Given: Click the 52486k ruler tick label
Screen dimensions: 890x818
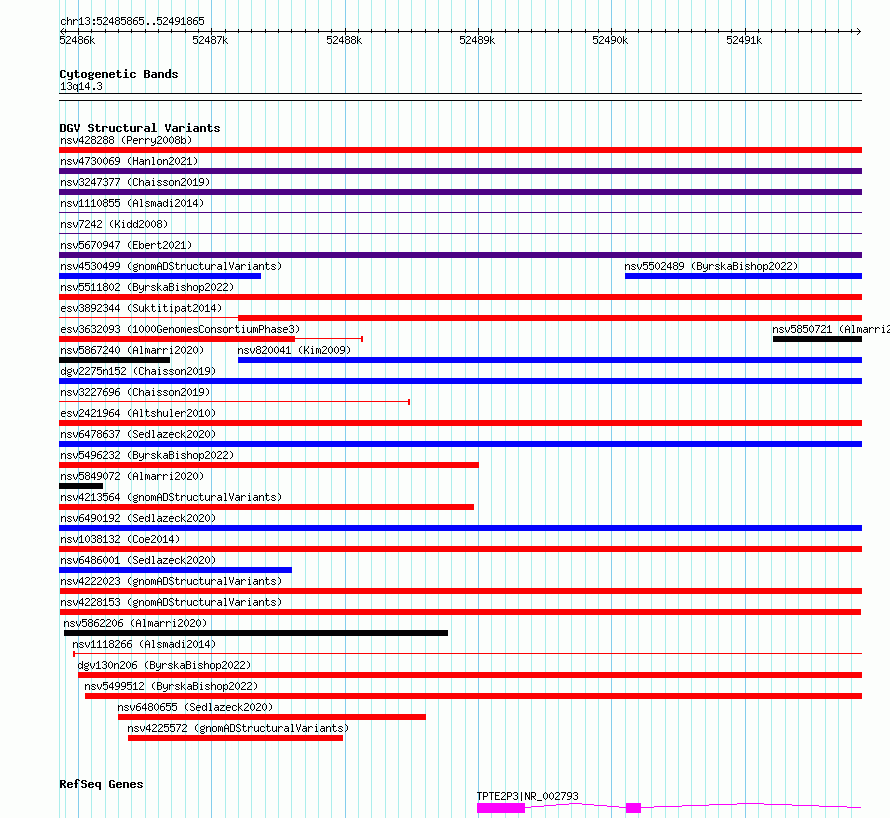Looking at the screenshot, I should [77, 40].
